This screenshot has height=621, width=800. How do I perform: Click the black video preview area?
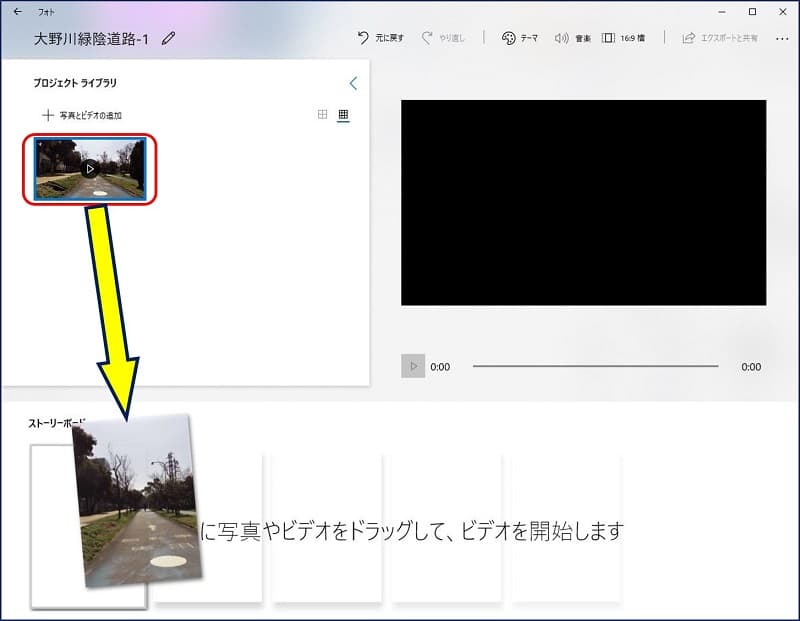coord(583,202)
